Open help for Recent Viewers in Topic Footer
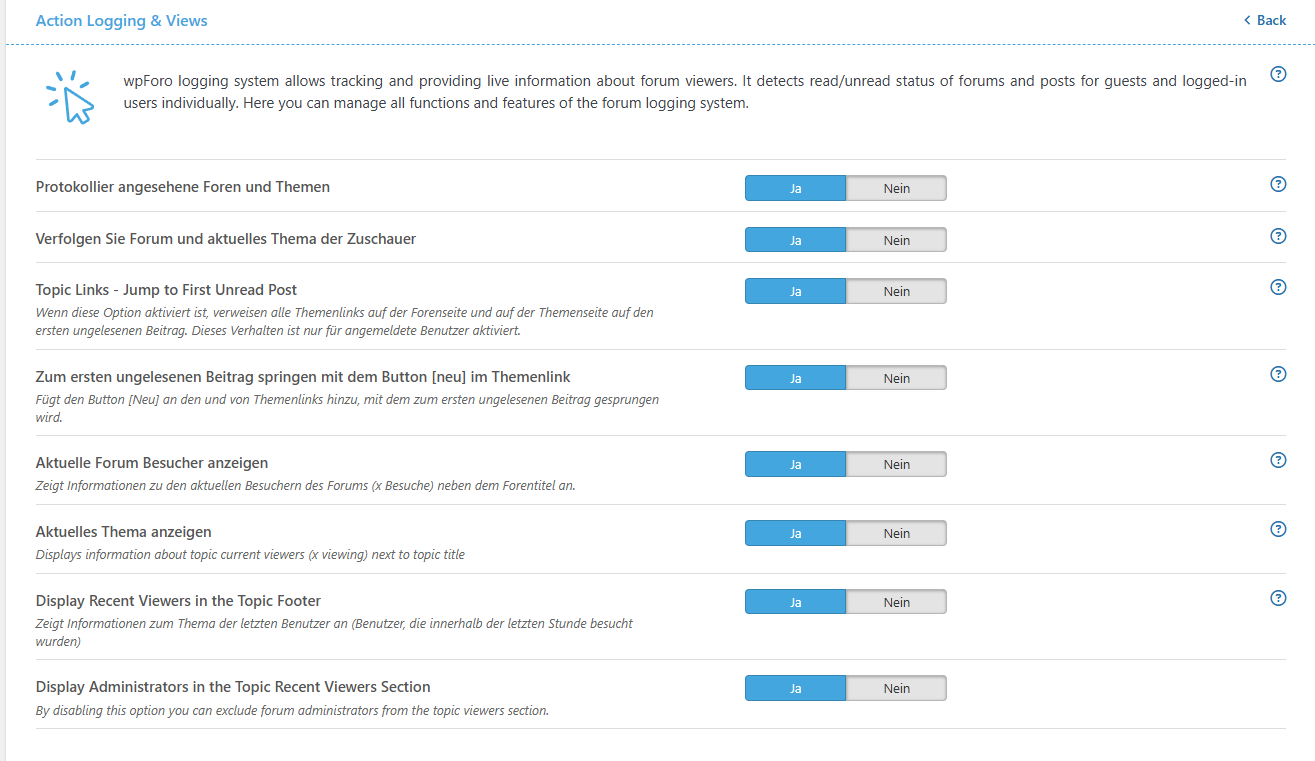Viewport: 1315px width, 761px height. 1277,598
